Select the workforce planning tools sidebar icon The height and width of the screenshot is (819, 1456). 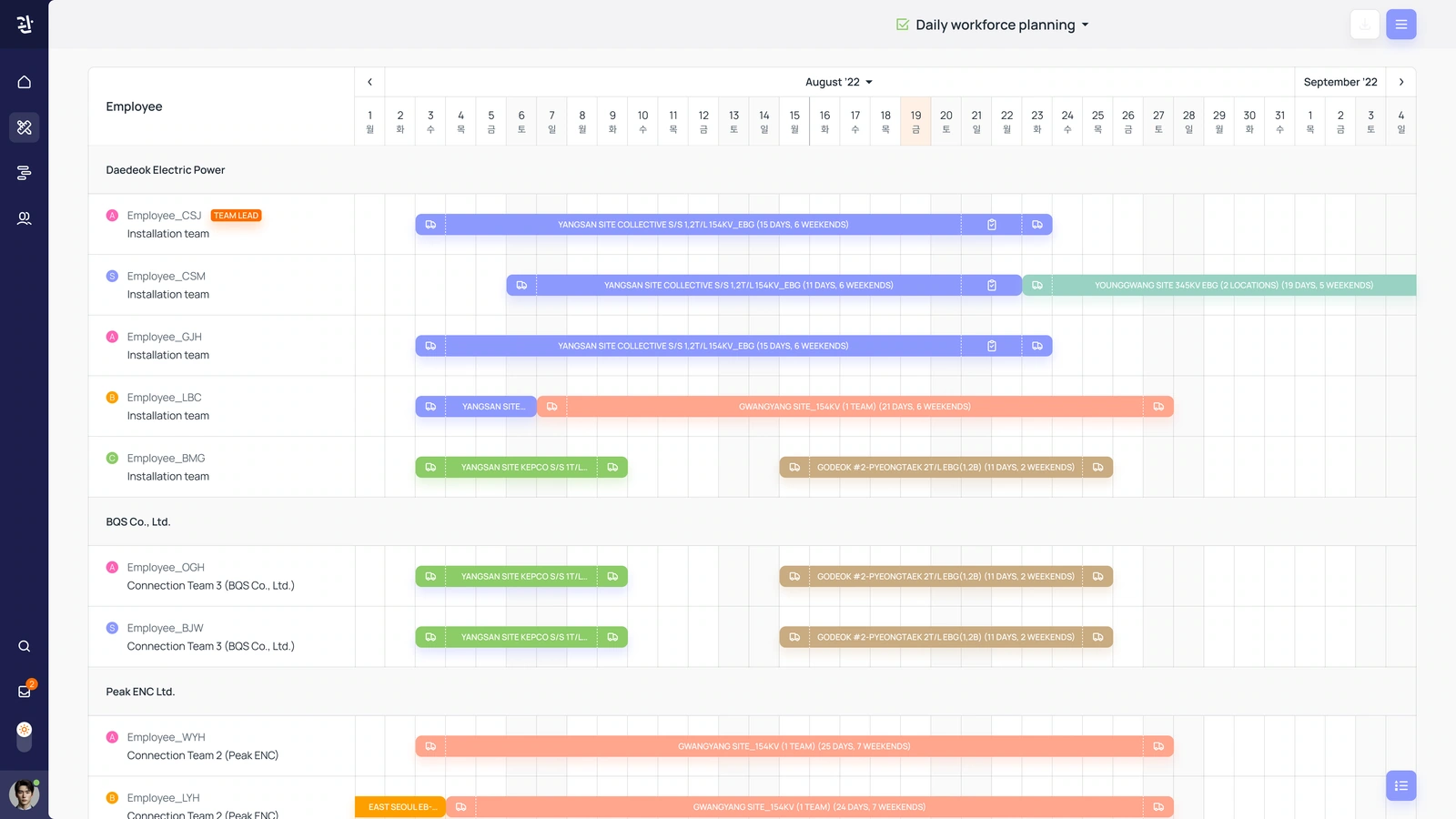(25, 127)
